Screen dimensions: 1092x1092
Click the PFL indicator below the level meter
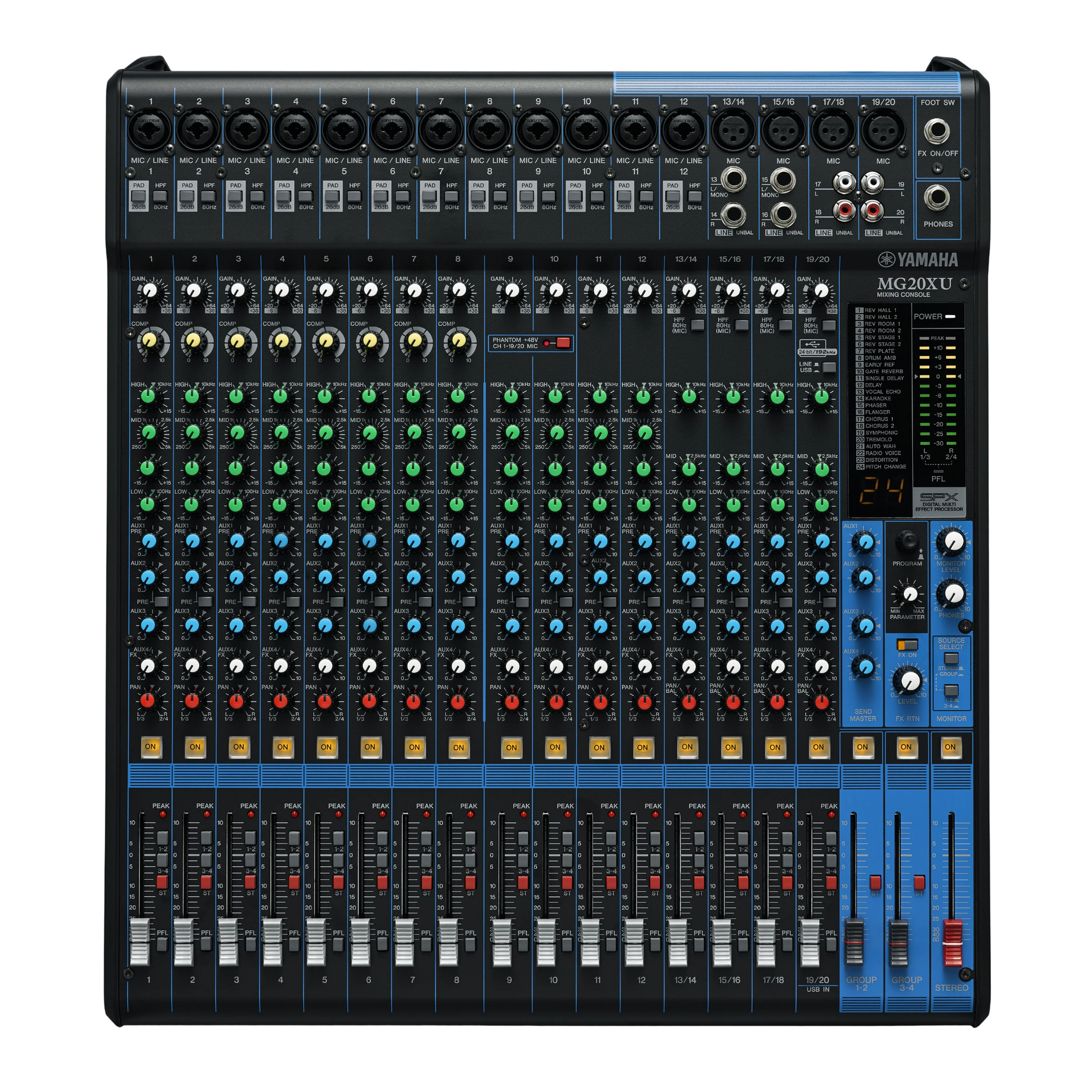tap(938, 471)
